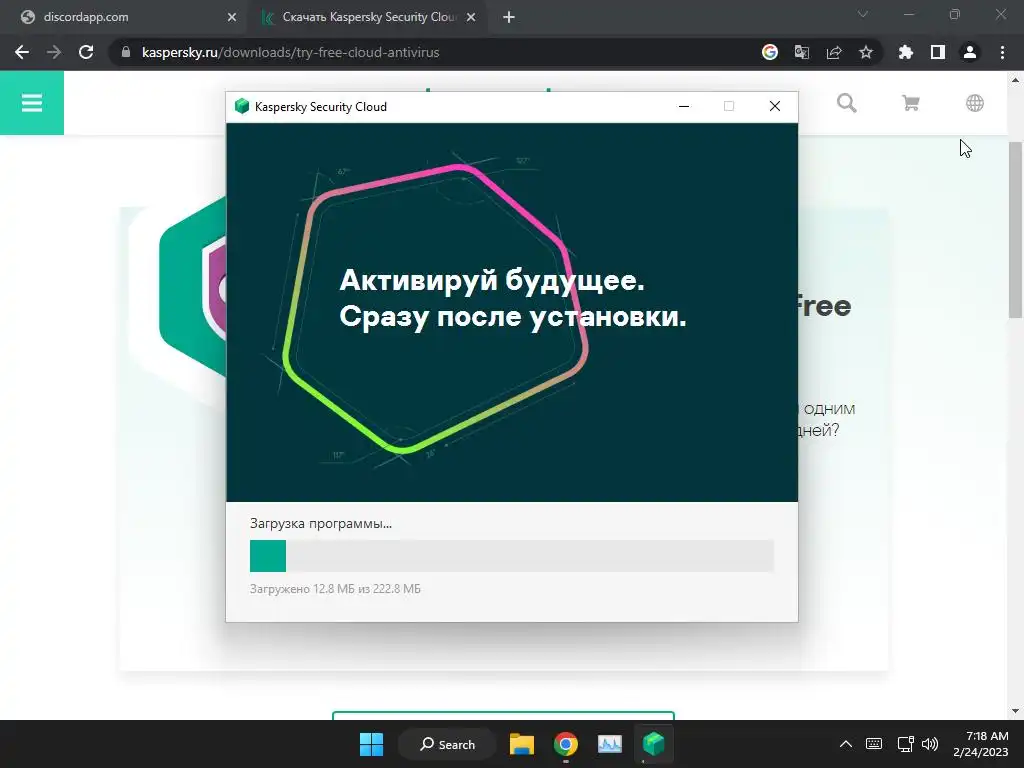Viewport: 1024px width, 768px height.
Task: Close the discordapp.com tab
Action: tap(232, 17)
